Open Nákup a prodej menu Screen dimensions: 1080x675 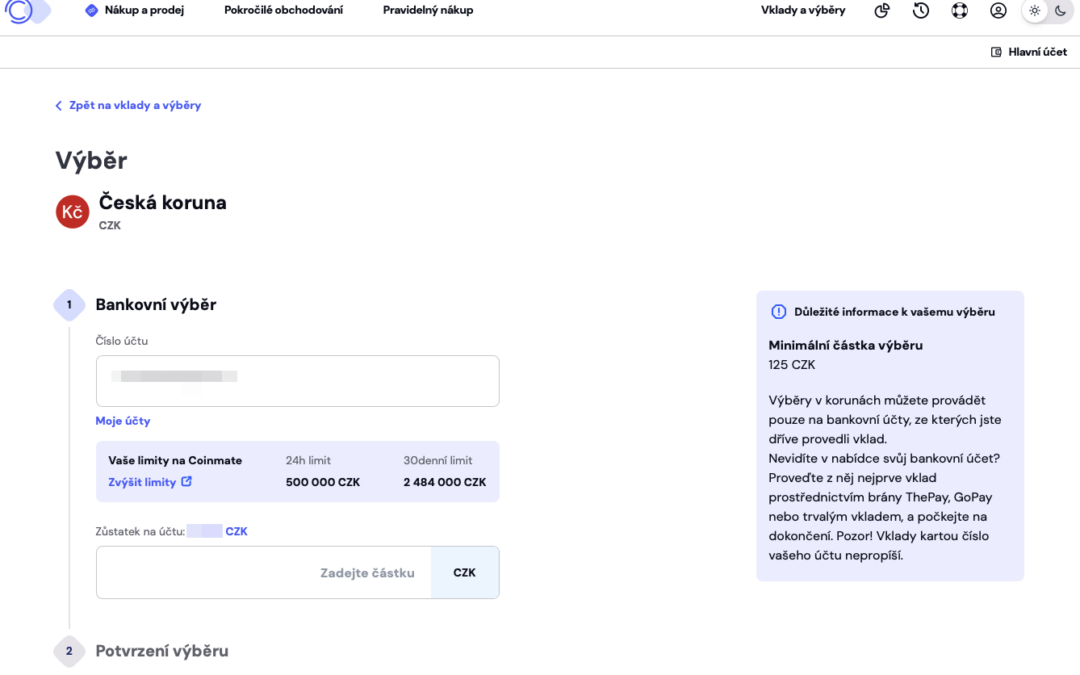coord(135,10)
